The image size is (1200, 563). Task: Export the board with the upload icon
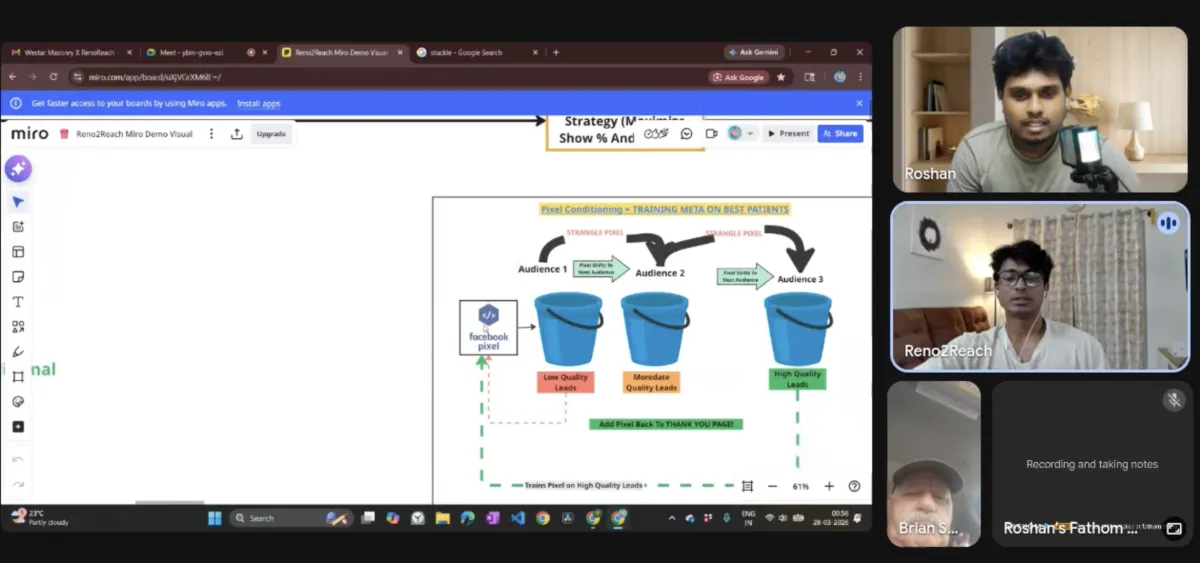pyautogui.click(x=237, y=134)
